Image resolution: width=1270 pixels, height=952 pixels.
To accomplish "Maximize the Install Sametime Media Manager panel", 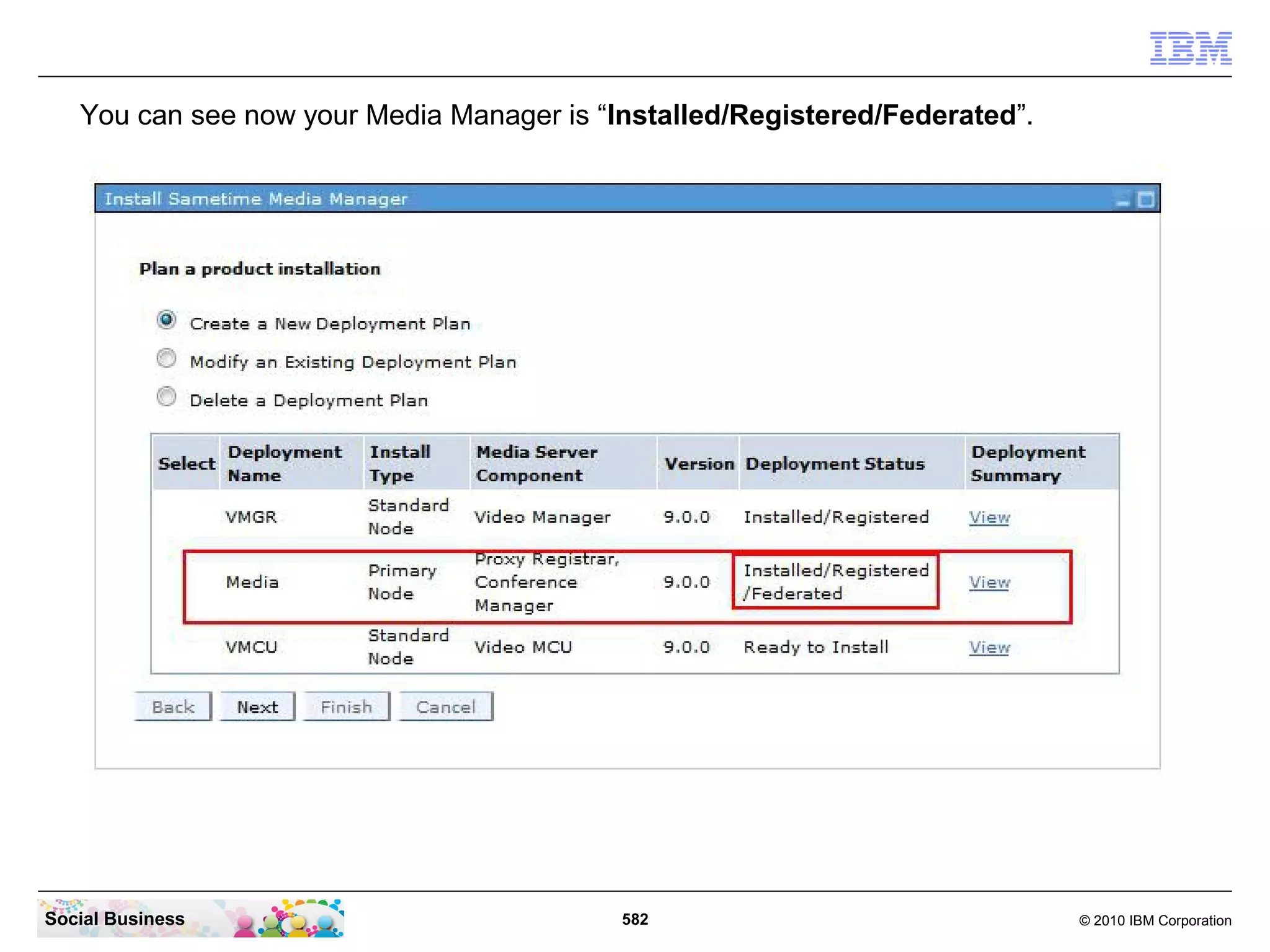I will 1146,200.
